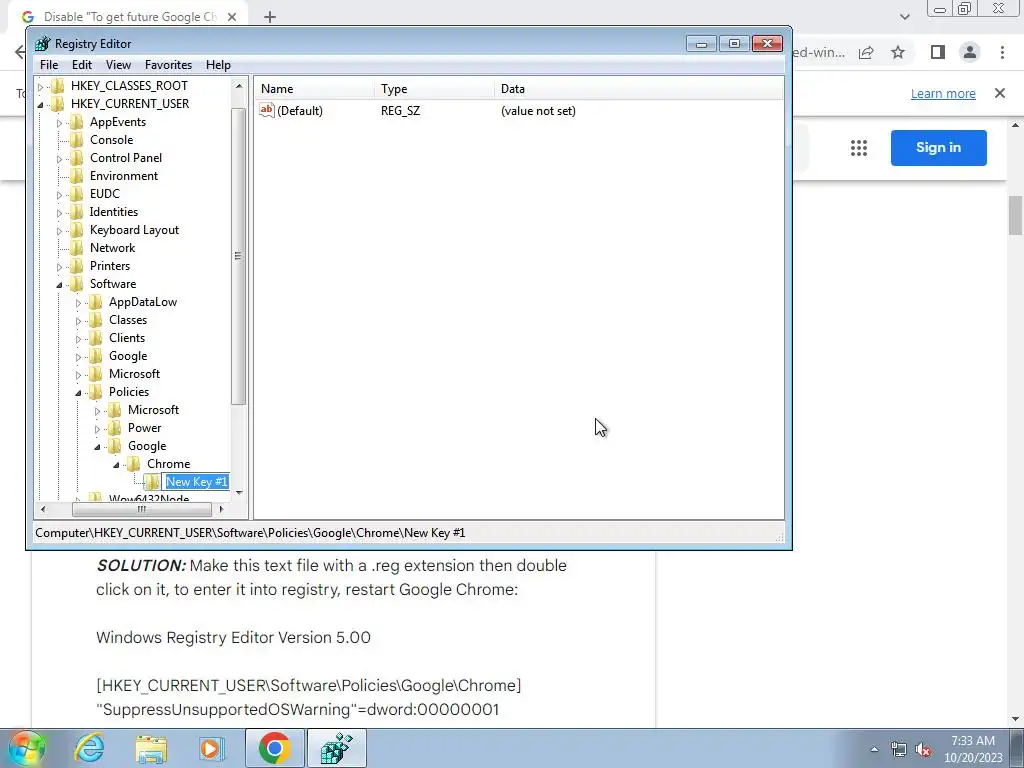Open the Chrome profile avatar icon
The width and height of the screenshot is (1024, 768).
tap(970, 52)
